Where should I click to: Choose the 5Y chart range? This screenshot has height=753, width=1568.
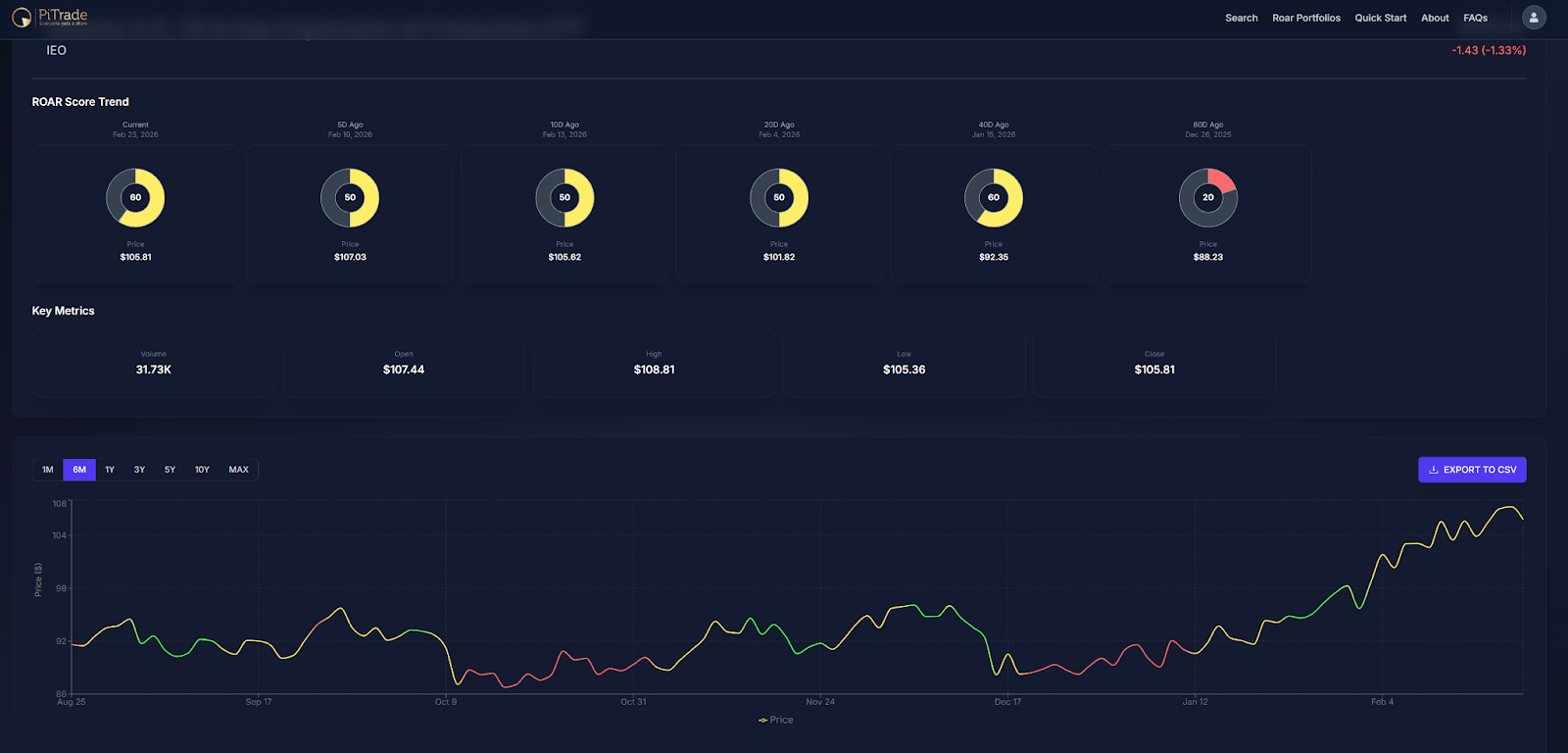[x=170, y=470]
